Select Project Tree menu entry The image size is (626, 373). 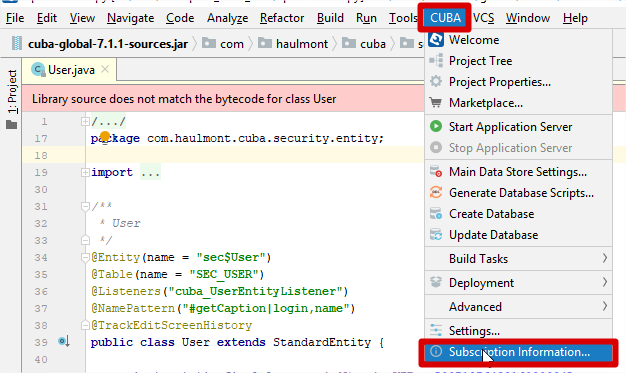(x=518, y=61)
